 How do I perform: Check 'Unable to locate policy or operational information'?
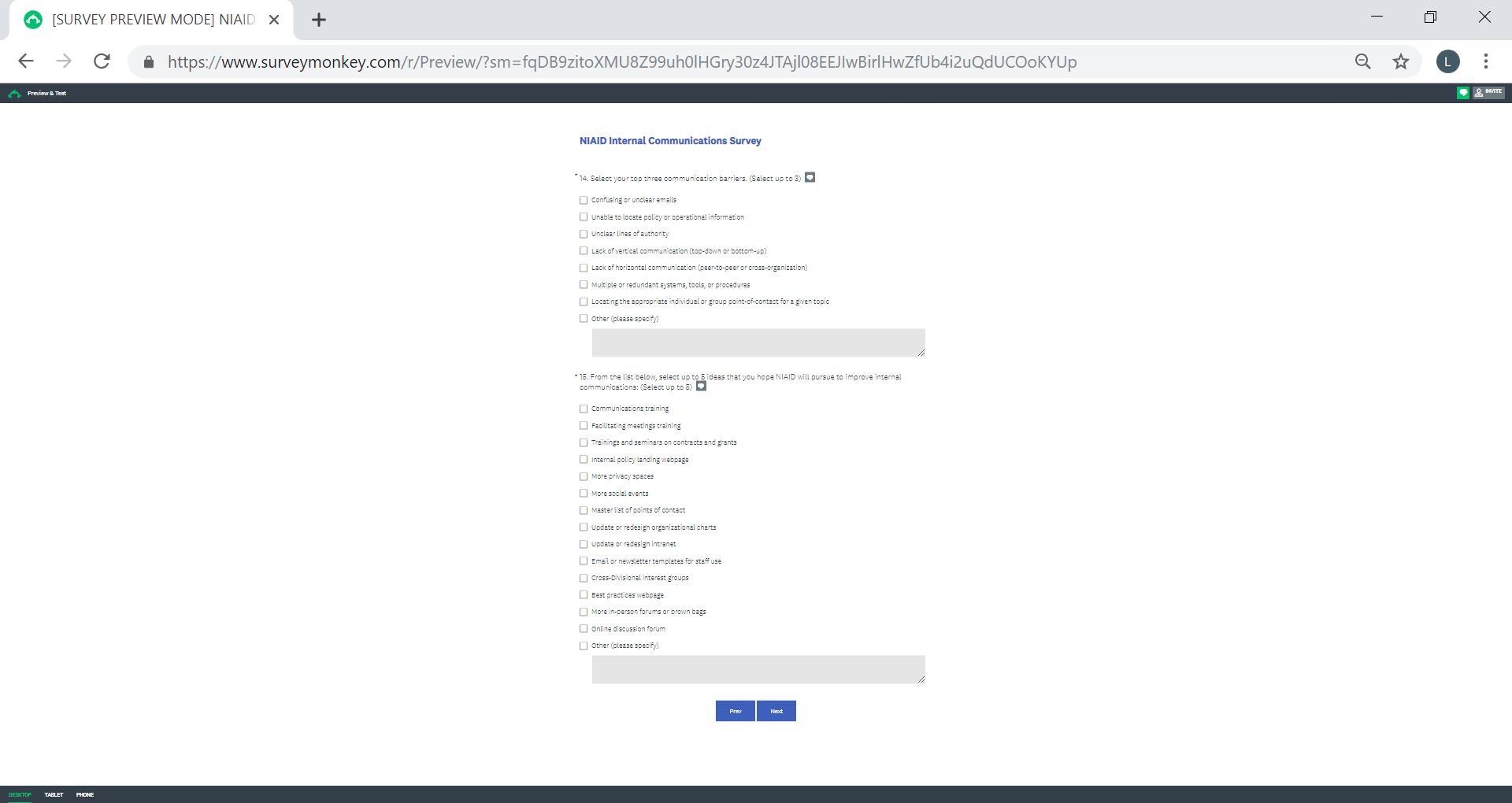(x=584, y=217)
